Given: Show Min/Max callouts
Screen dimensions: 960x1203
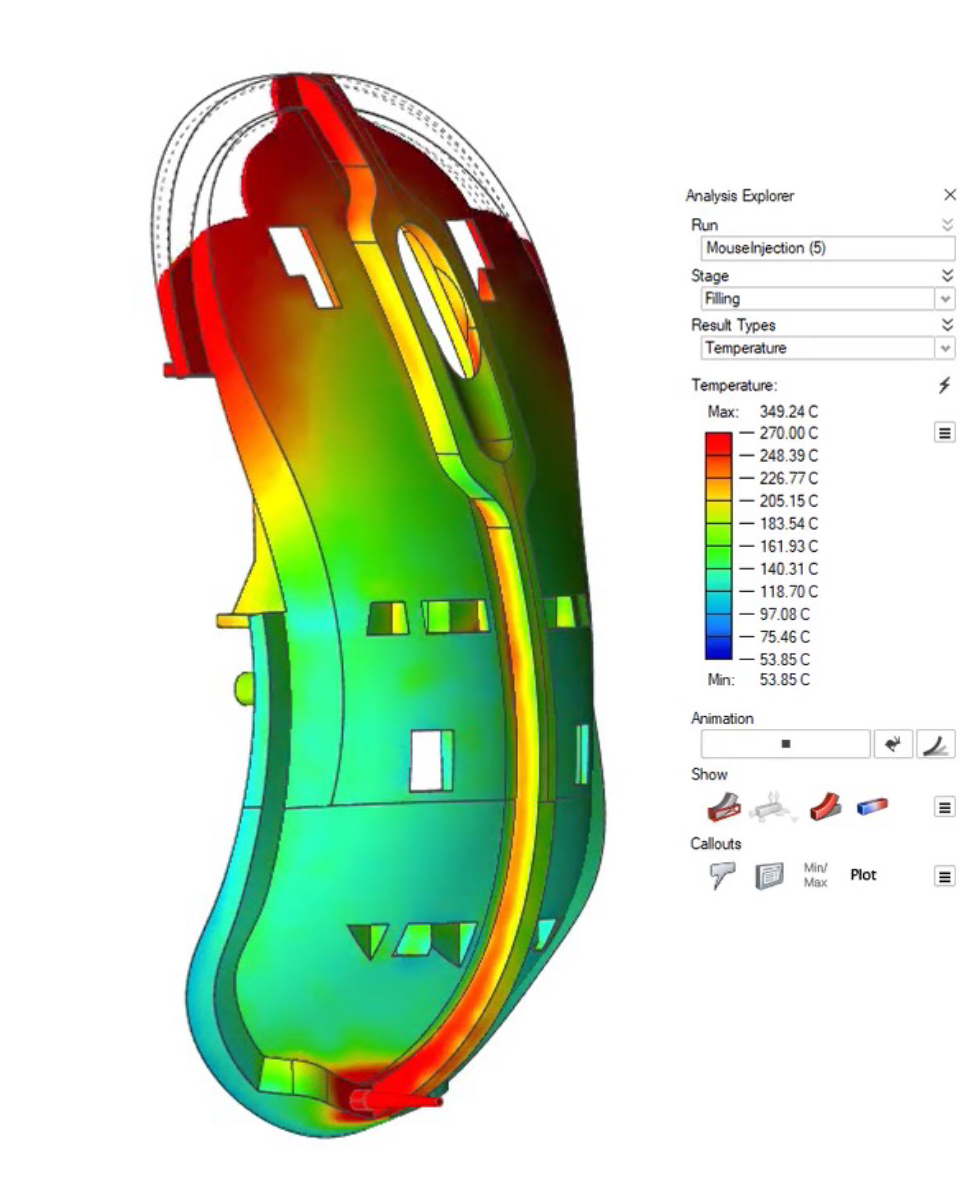Looking at the screenshot, I should 815,876.
